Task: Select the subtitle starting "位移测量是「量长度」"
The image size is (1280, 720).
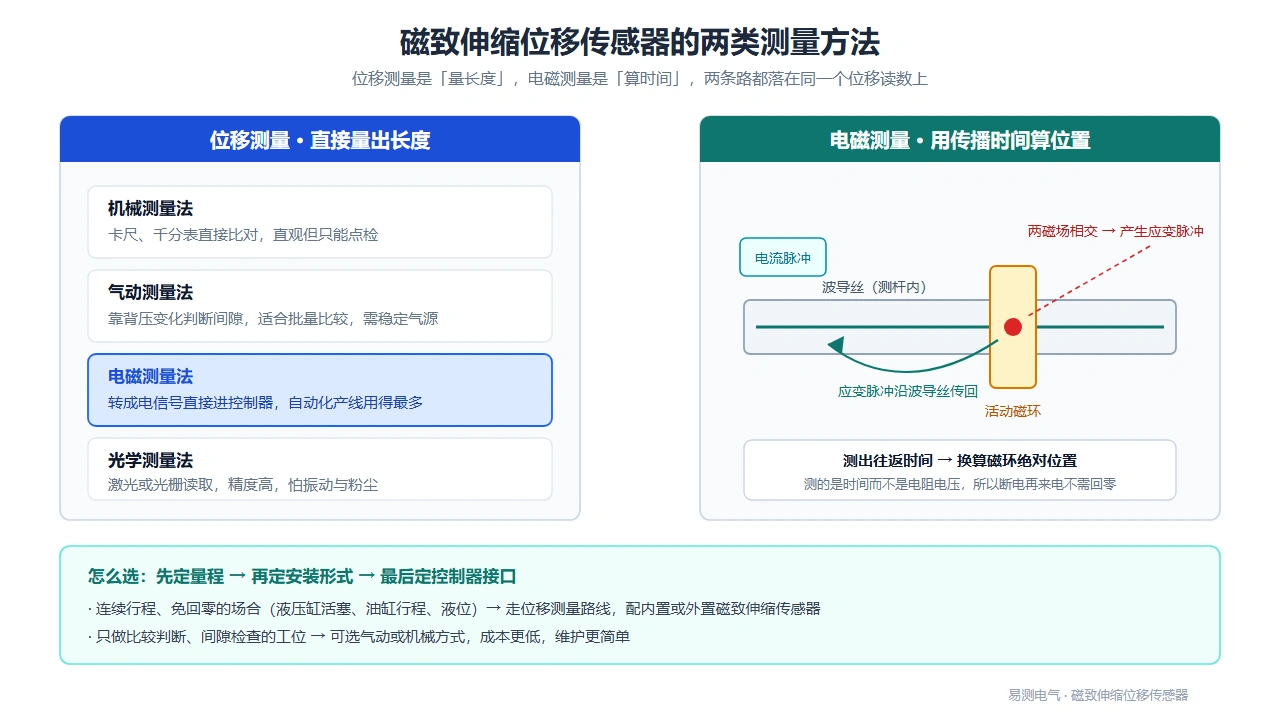Action: point(640,79)
